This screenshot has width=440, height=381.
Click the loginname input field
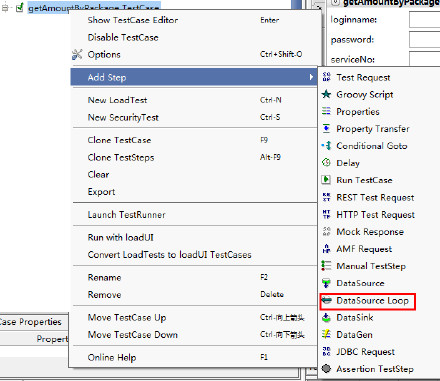(424, 20)
